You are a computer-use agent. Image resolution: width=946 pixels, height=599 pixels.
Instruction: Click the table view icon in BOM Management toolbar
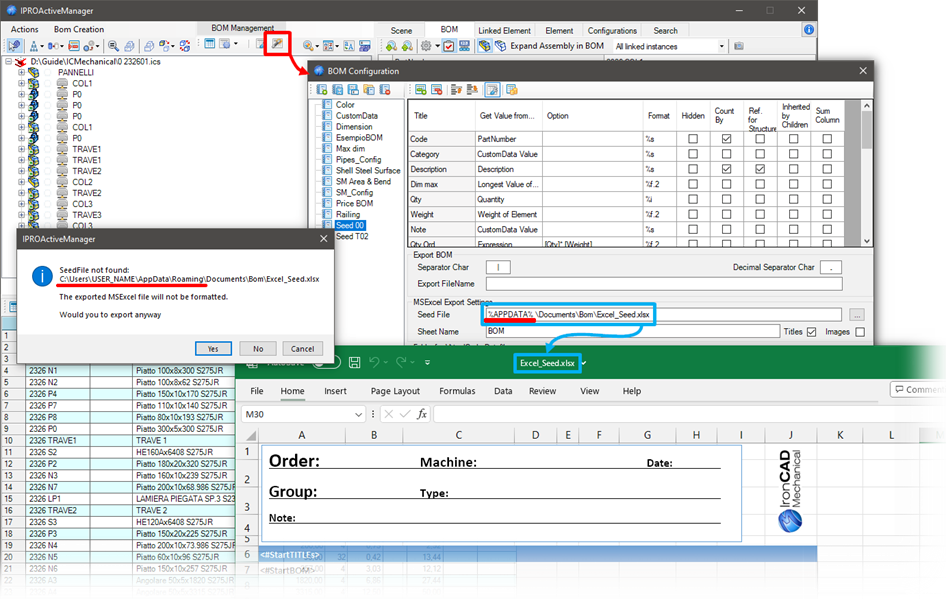[x=209, y=44]
